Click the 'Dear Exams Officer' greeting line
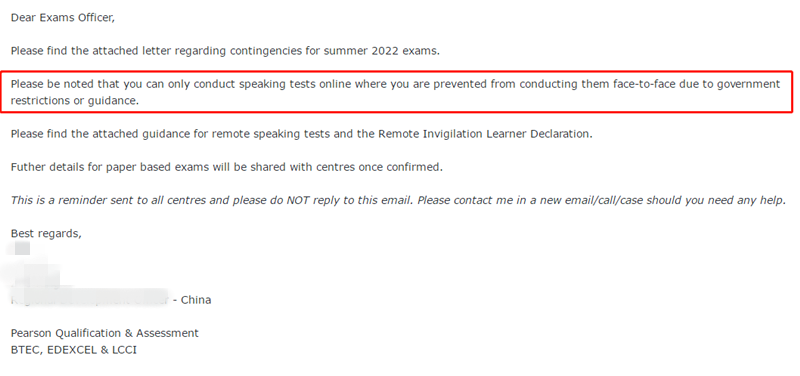This screenshot has width=800, height=376. click(63, 18)
